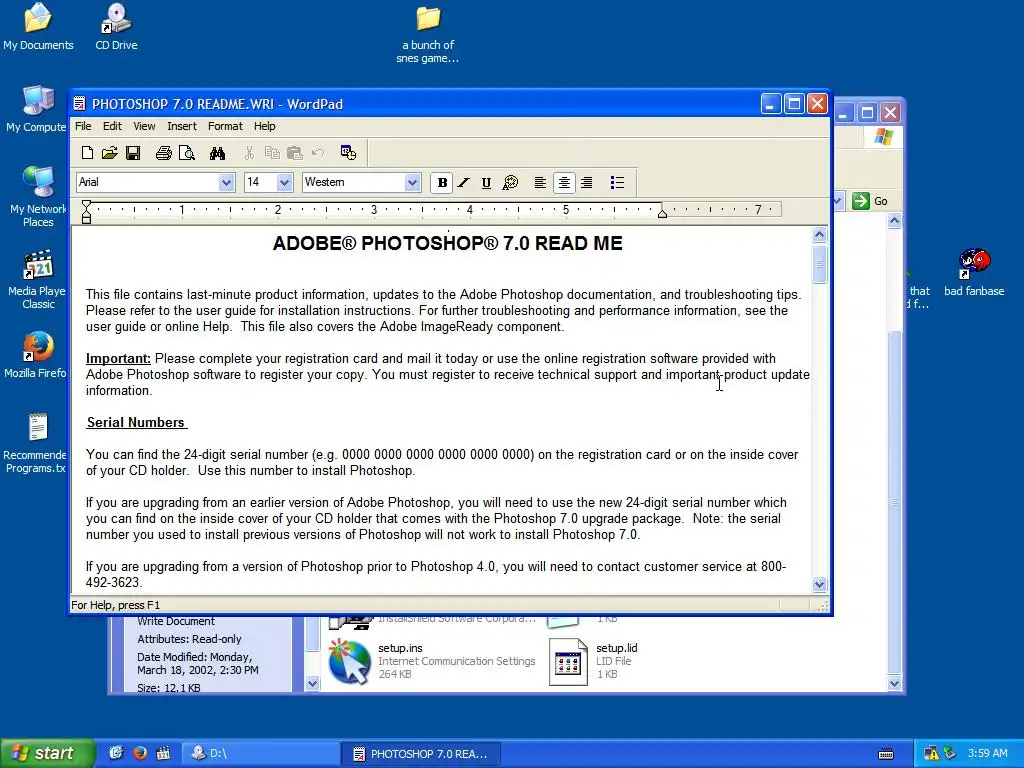
Task: Click Go in the Explorer window
Action: pos(871,201)
